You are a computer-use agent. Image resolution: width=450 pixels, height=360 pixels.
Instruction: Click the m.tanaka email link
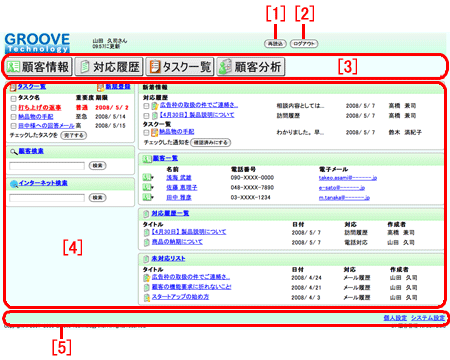(x=344, y=198)
